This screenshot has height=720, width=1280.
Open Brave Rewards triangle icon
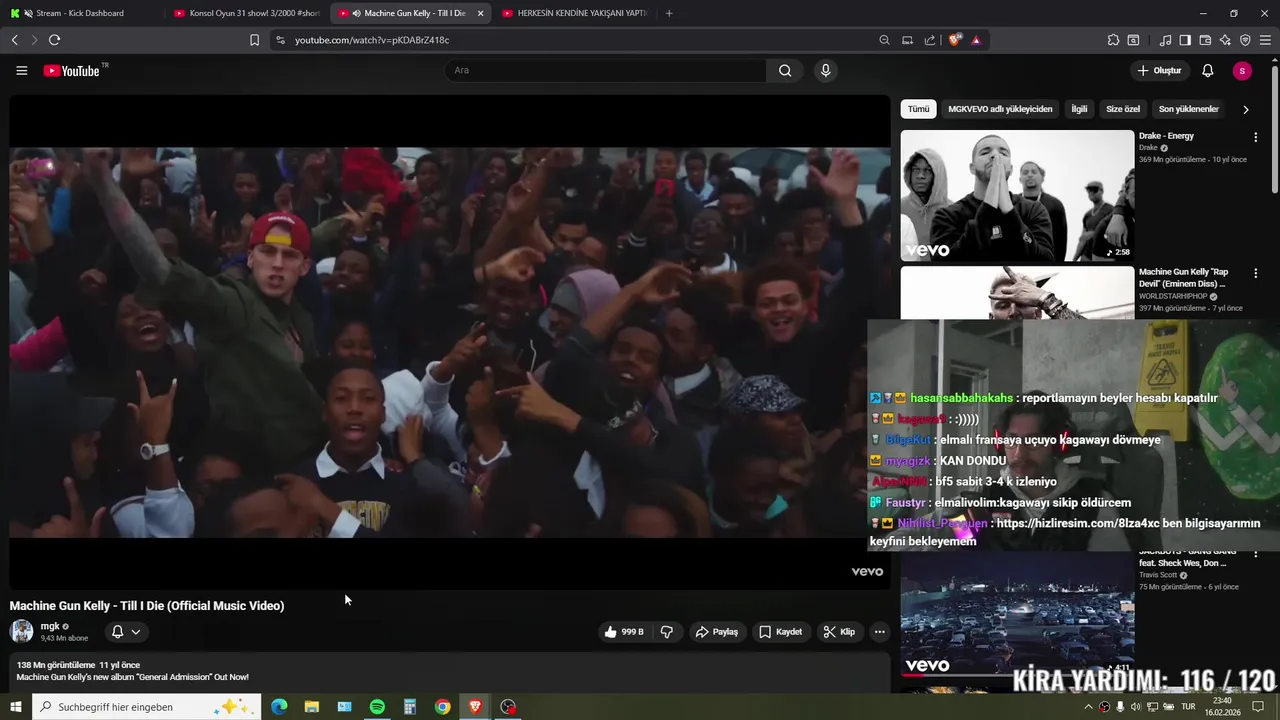(x=976, y=40)
